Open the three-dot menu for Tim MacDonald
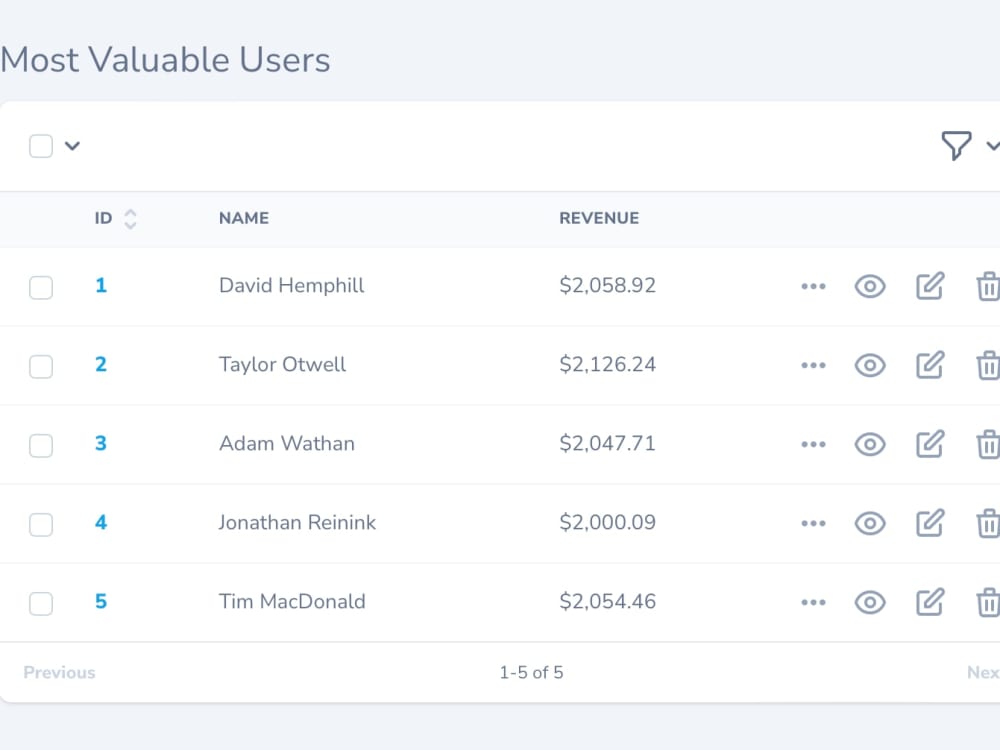Screen dimensions: 1000x750 813,602
